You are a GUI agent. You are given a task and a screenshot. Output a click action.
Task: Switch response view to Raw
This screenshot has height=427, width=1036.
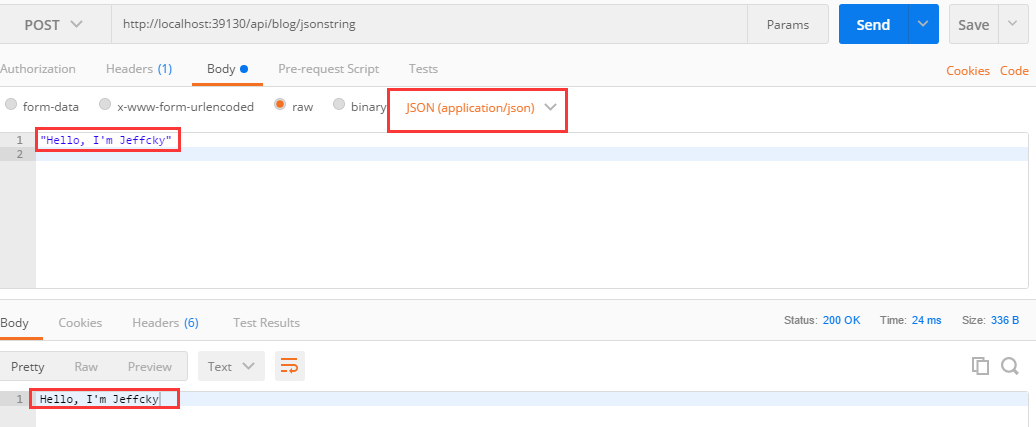(x=86, y=366)
